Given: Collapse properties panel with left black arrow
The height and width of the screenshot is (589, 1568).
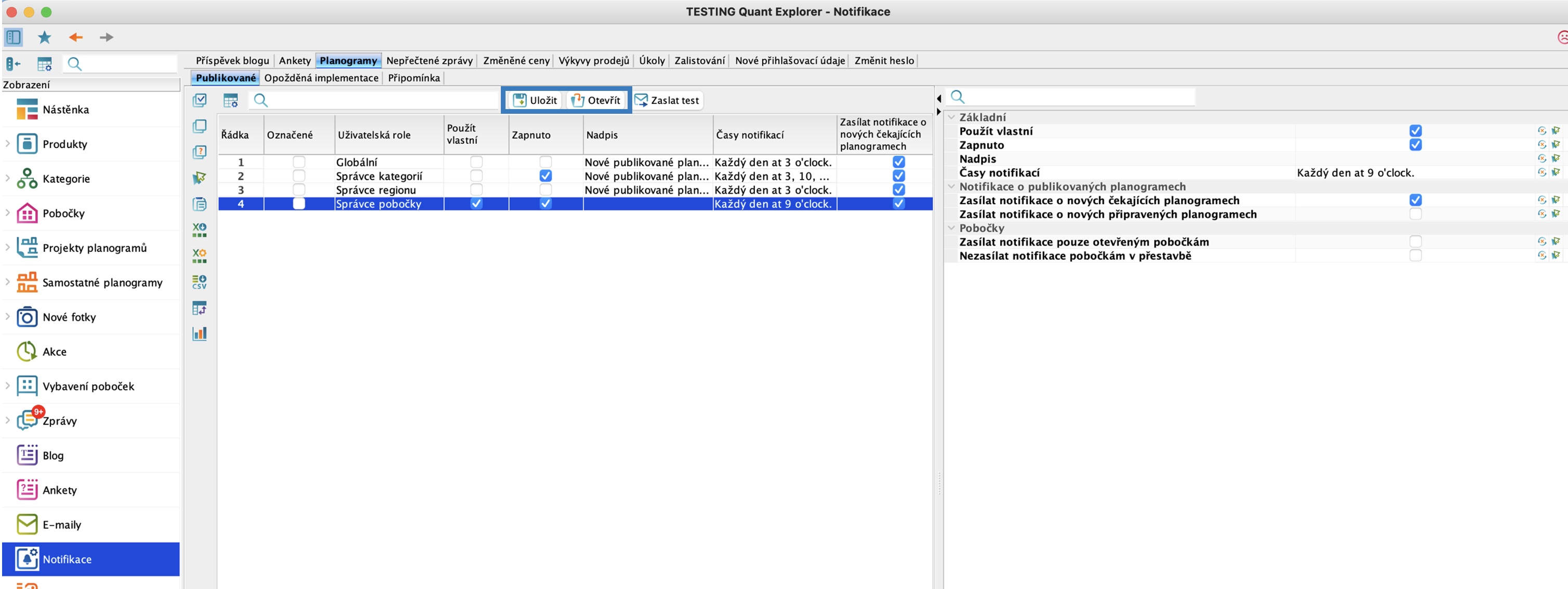Looking at the screenshot, I should [x=939, y=99].
